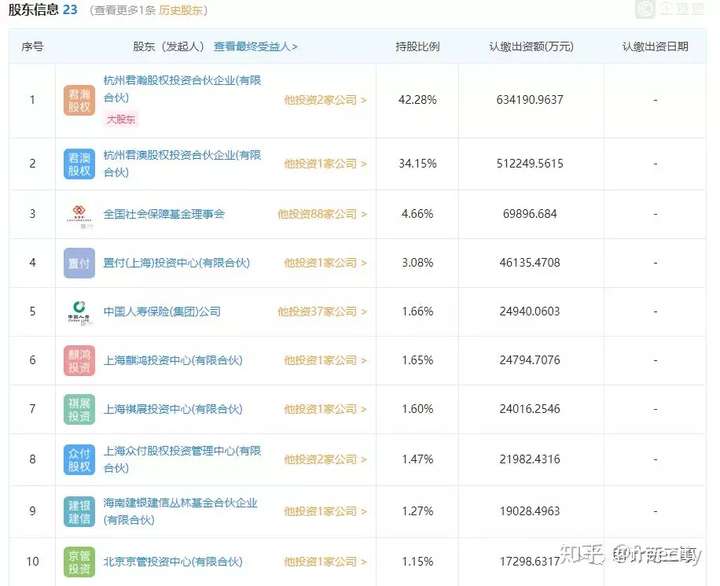720x586 pixels.
Task: Expand 他投资88家公司 for 社保基金 row
Action: [x=322, y=214]
